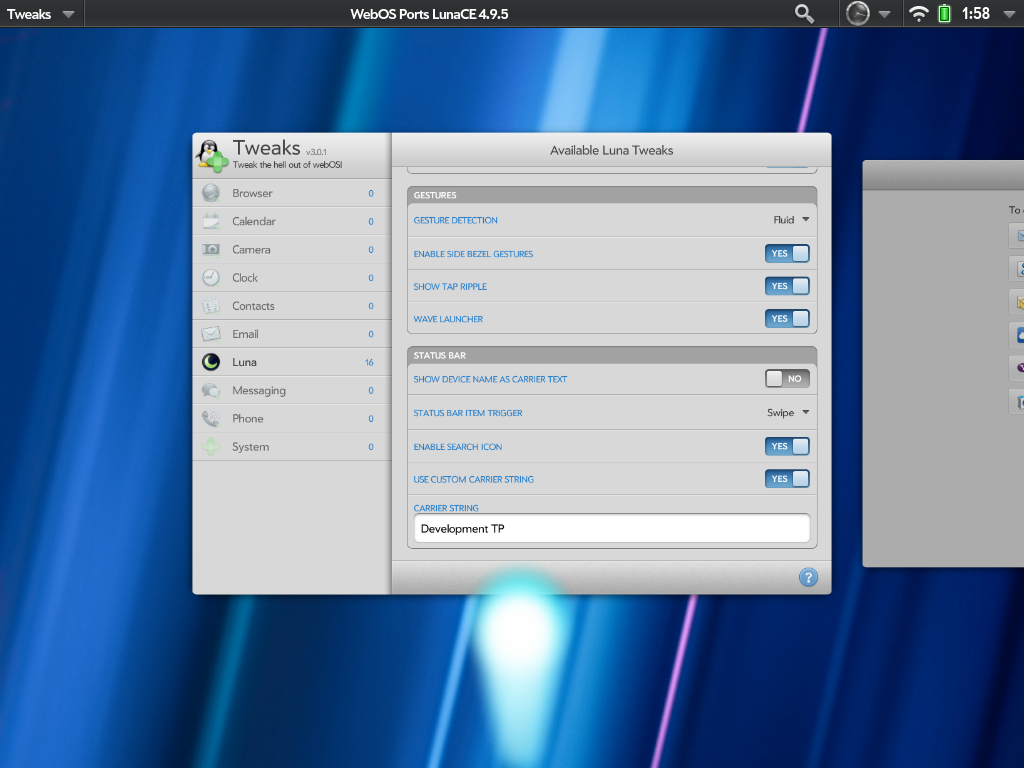Open the help question mark icon
The width and height of the screenshot is (1024, 768).
[x=808, y=577]
